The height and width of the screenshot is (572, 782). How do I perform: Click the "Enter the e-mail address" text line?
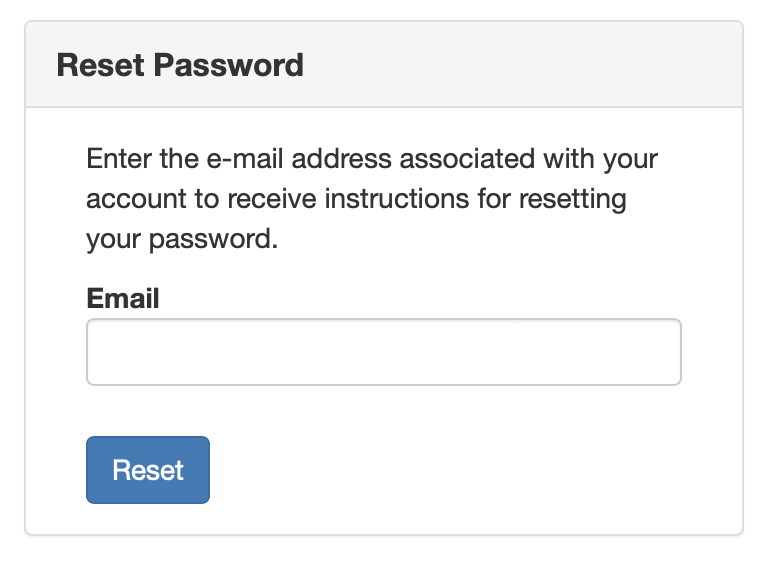click(x=372, y=159)
